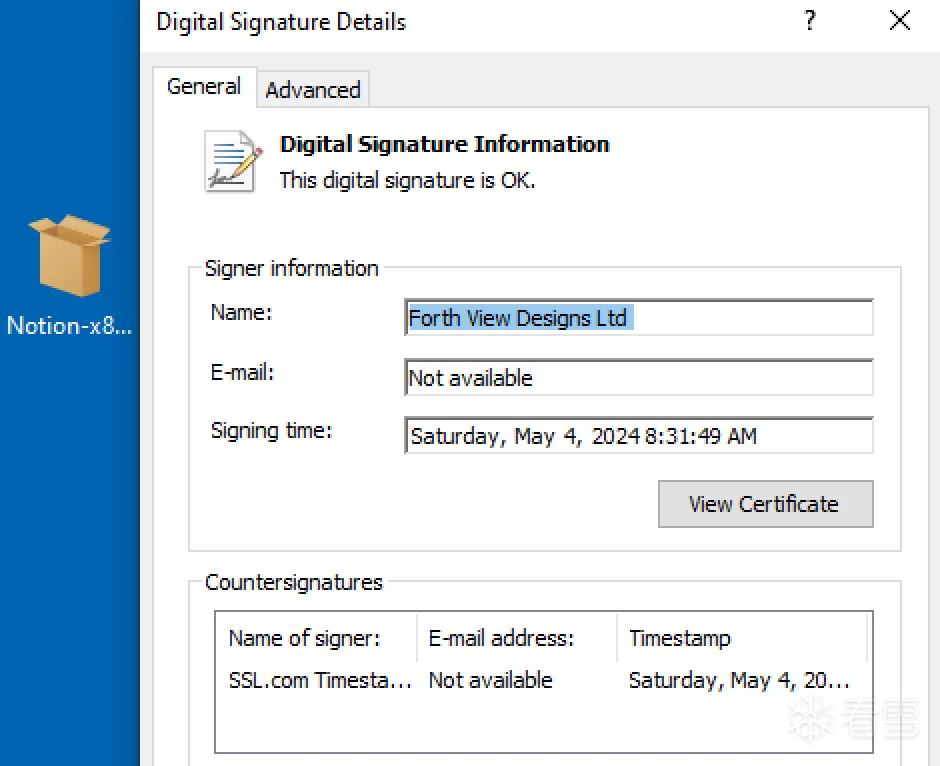Image resolution: width=940 pixels, height=766 pixels.
Task: Click the View Certificate button
Action: [x=765, y=504]
